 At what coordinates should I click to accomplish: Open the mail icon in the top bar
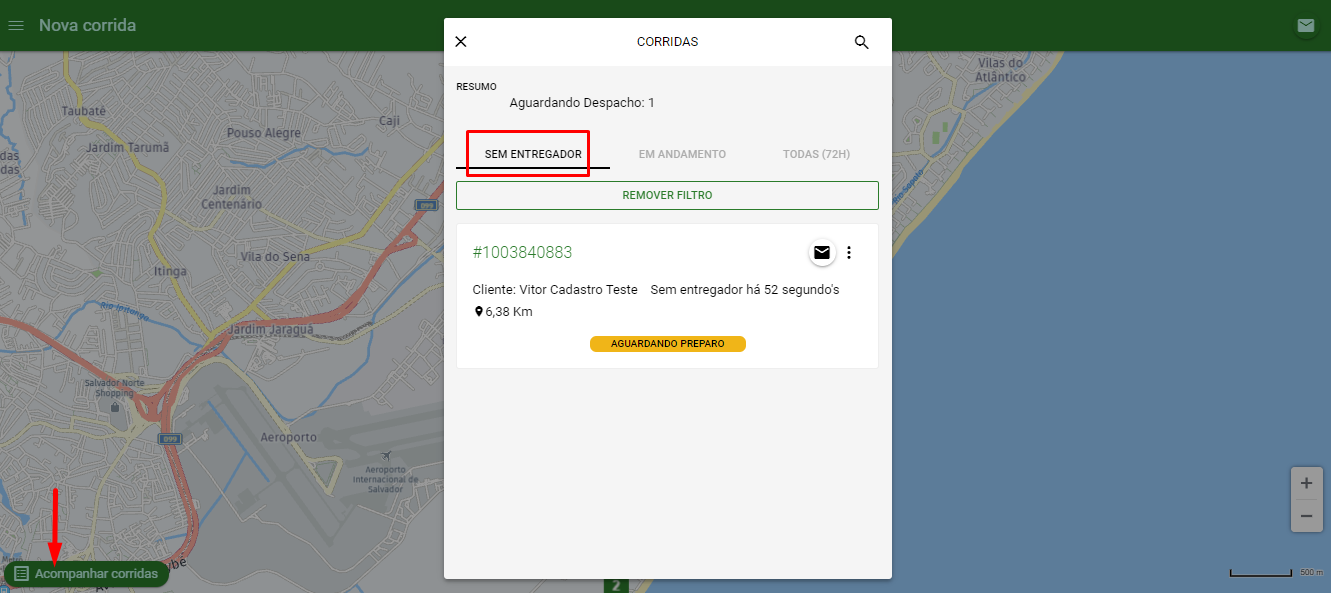(x=1305, y=25)
